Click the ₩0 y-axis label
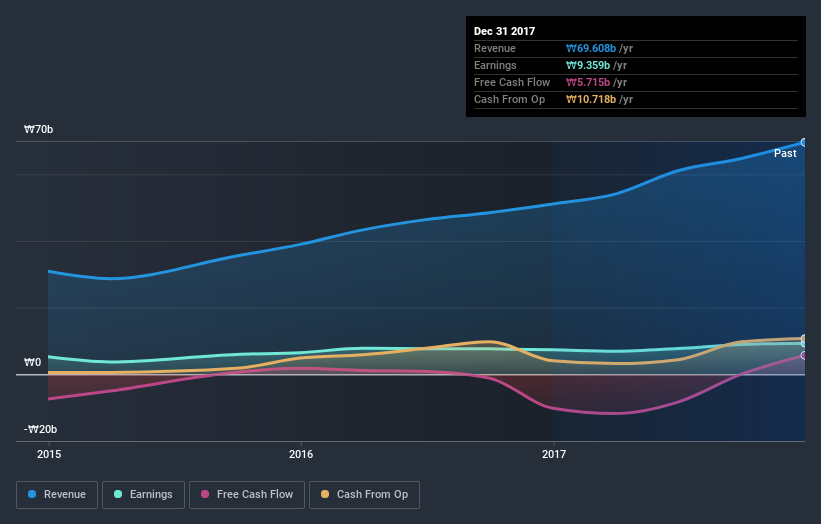 (32, 362)
